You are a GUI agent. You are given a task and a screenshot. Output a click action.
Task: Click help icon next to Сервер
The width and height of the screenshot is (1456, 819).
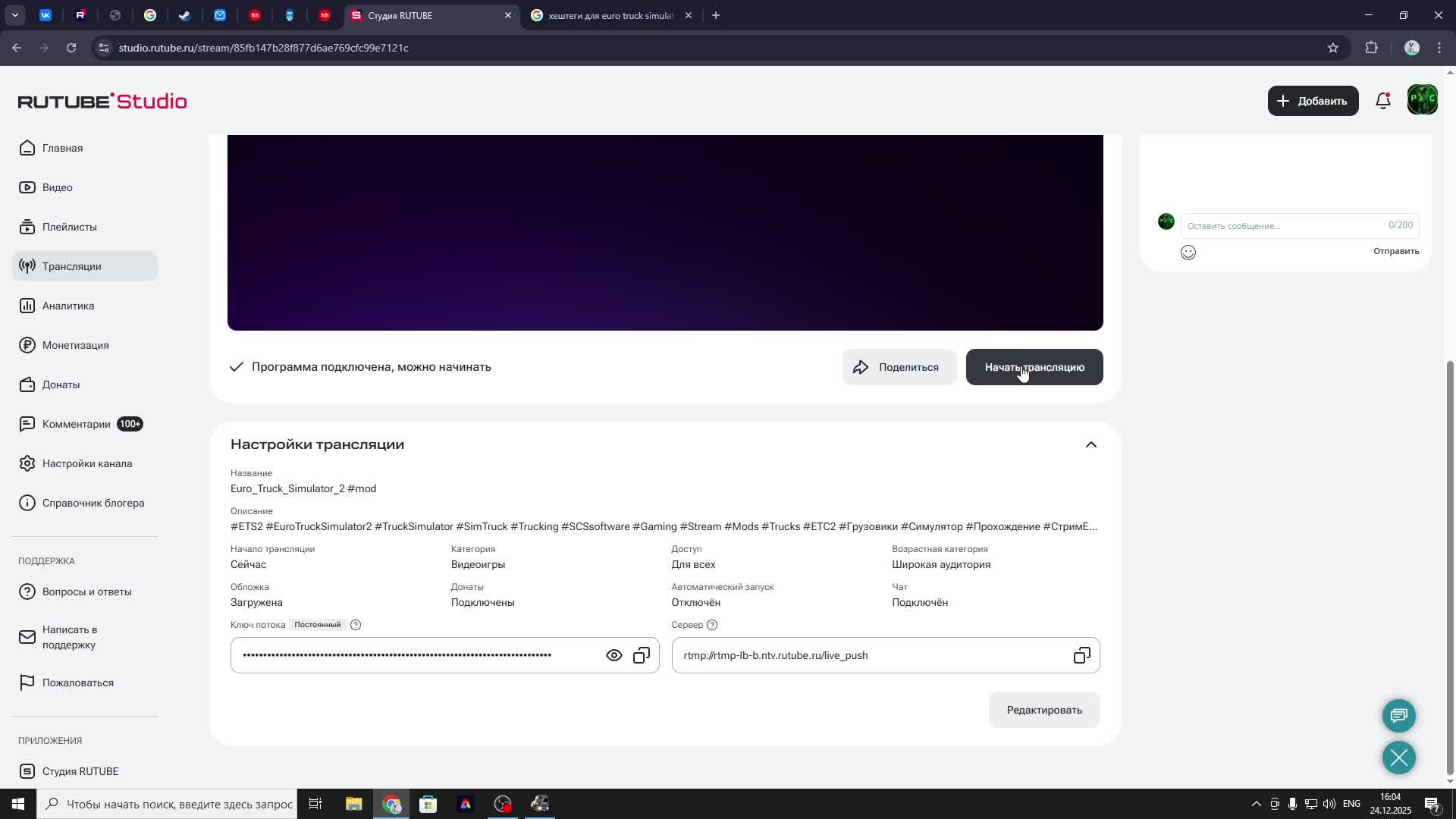pos(711,625)
